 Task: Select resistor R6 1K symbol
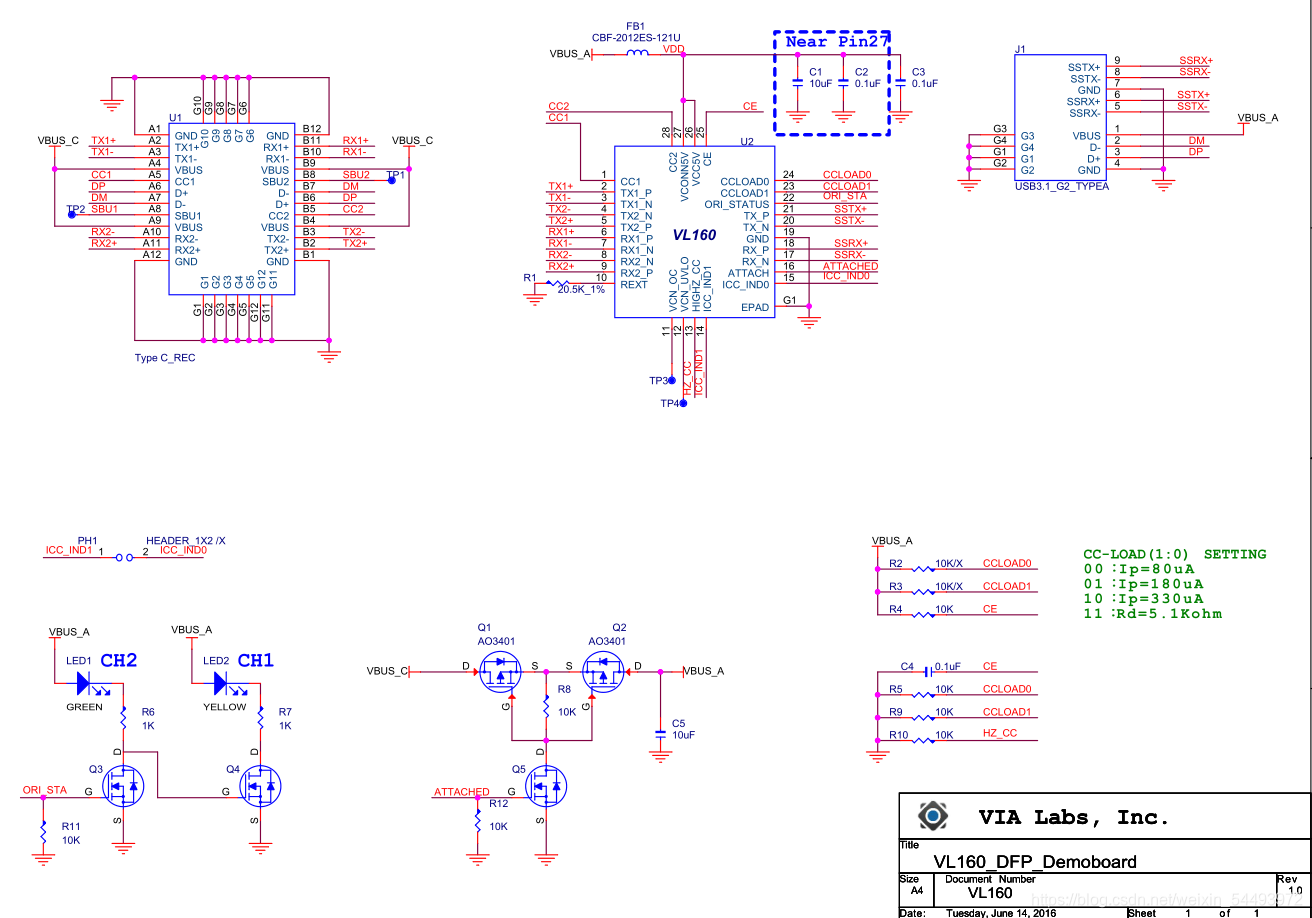123,718
